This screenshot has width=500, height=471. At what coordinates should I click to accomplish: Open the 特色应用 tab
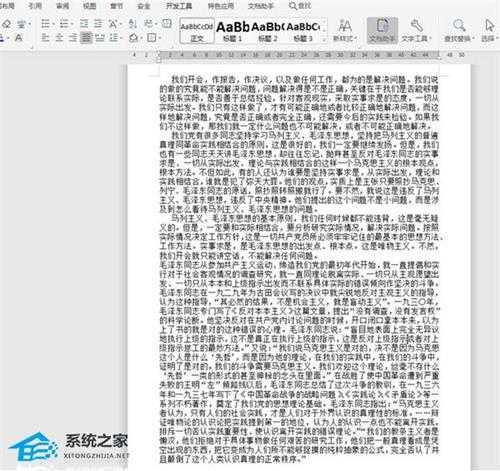[x=221, y=6]
